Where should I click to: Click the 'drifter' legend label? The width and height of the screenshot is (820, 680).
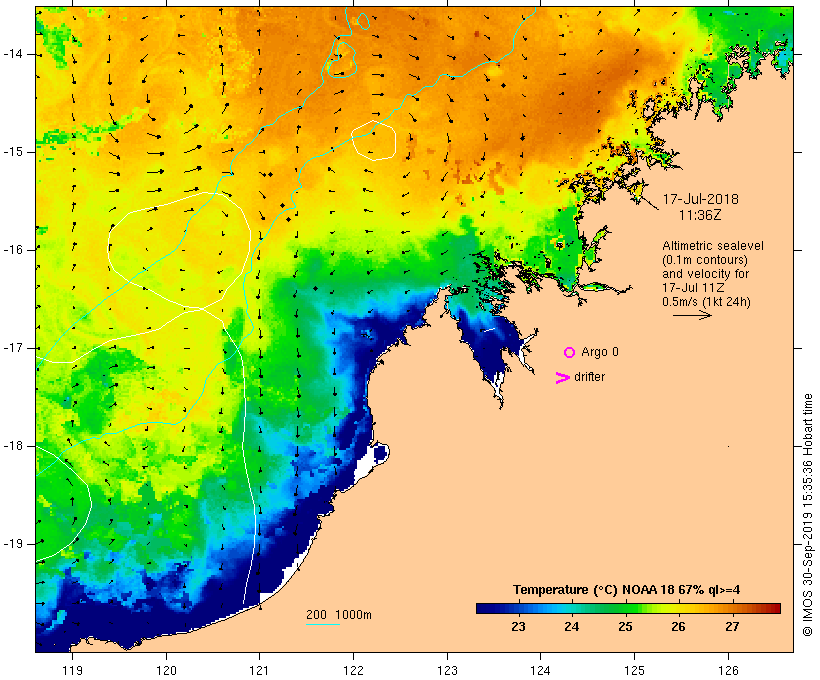(x=589, y=377)
